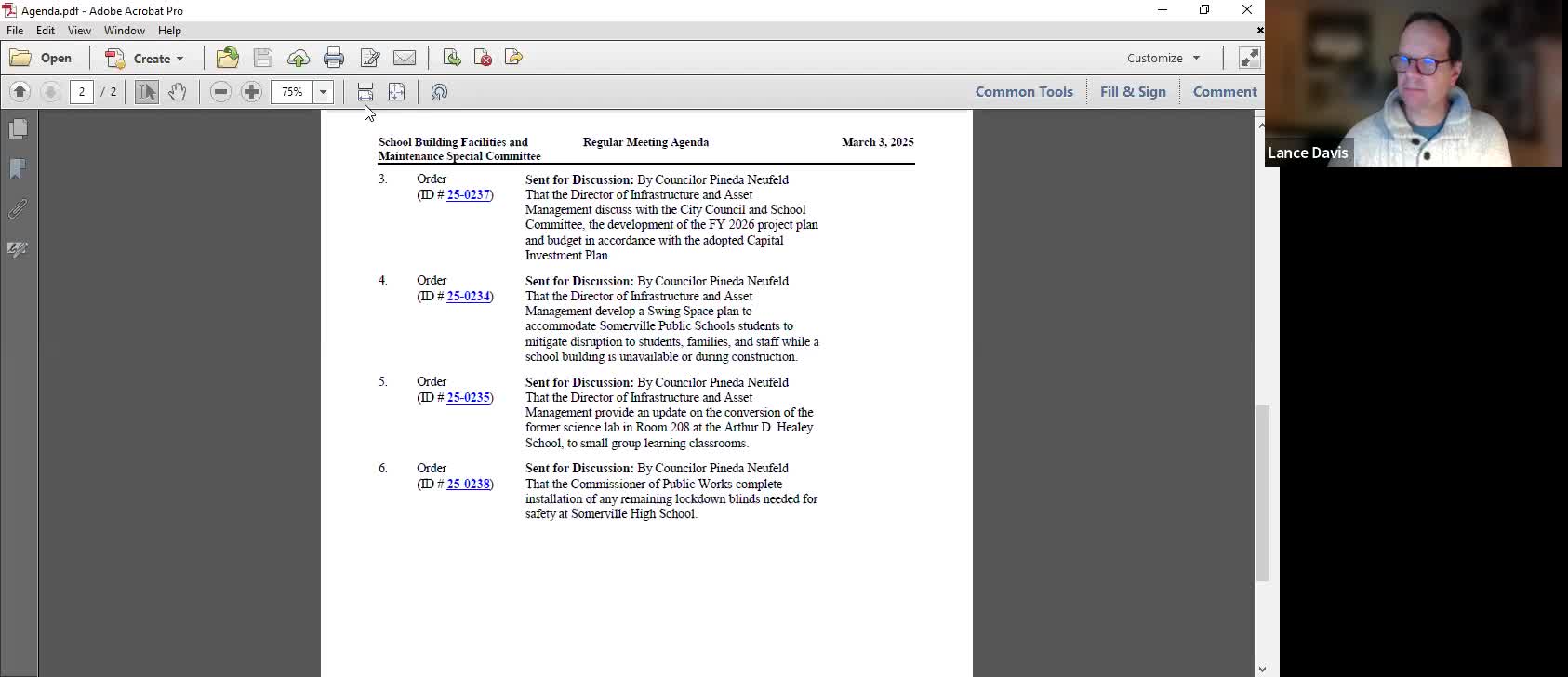Click the vertical scrollbar thumb
This screenshot has height=677, width=1568.
pos(1261,493)
